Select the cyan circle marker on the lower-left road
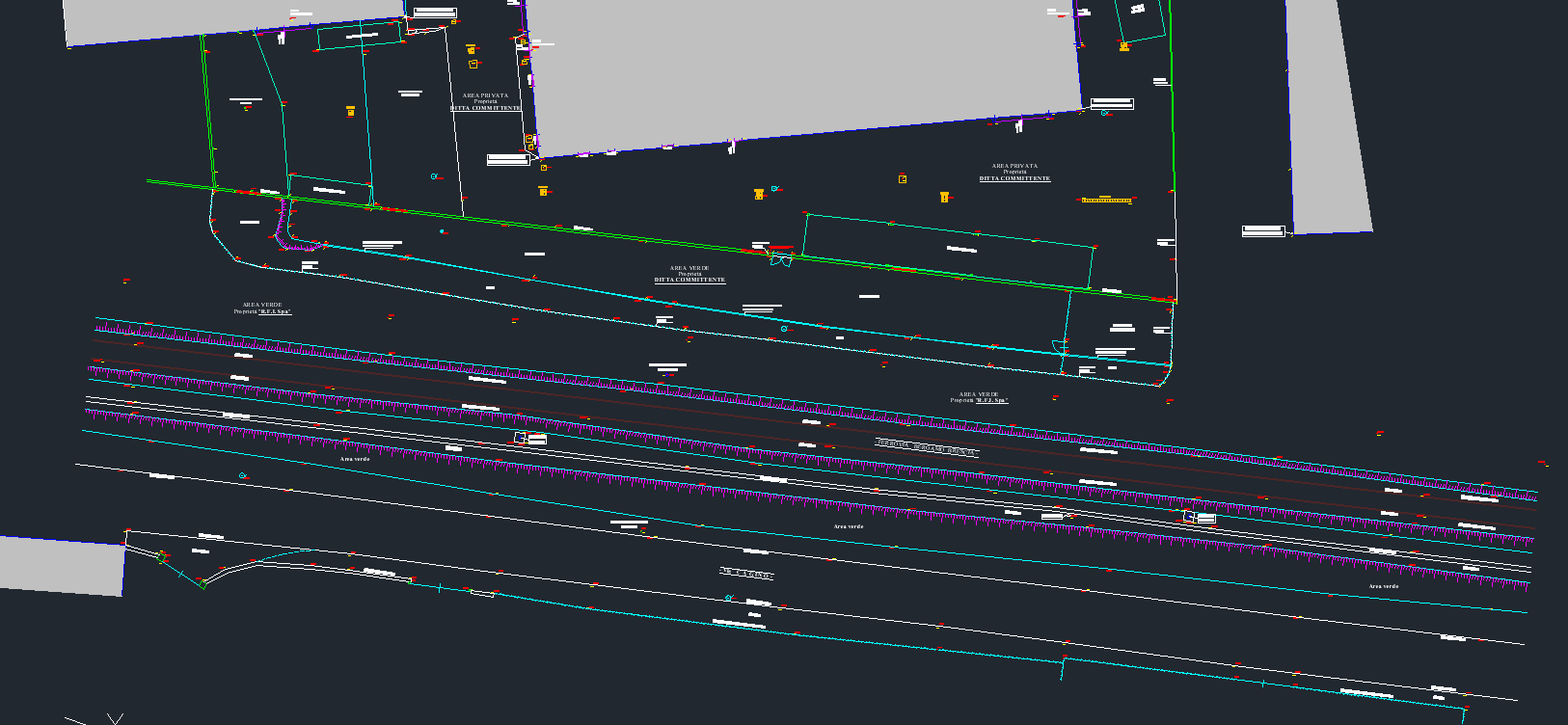Viewport: 1568px width, 725px height. 243,476
